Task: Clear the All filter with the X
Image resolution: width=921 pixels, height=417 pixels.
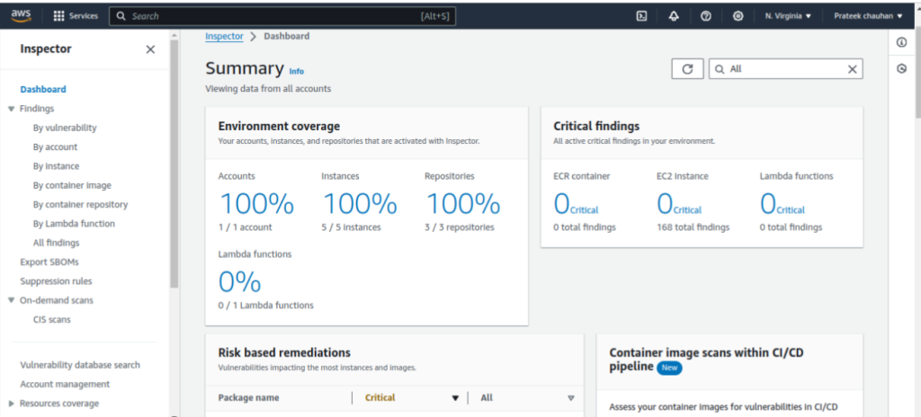Action: point(852,69)
